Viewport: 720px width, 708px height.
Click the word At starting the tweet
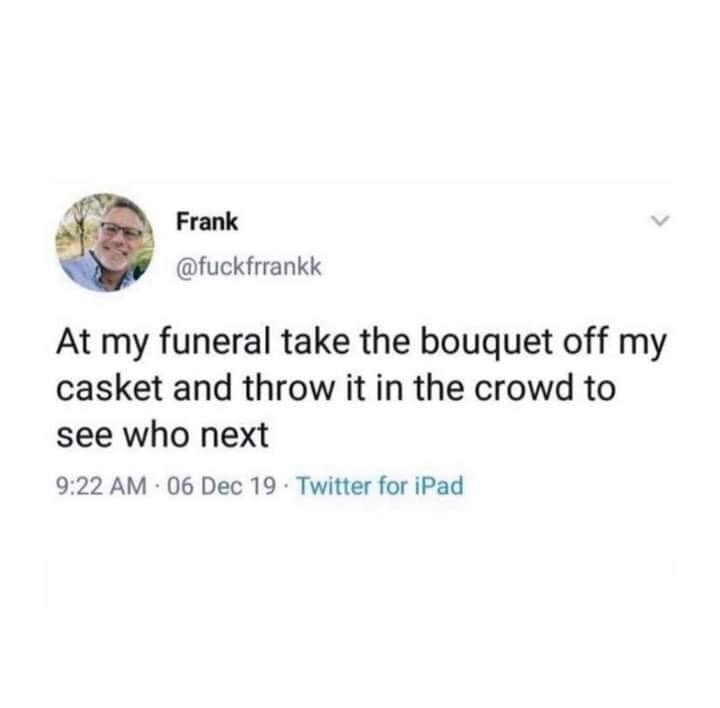[73, 343]
